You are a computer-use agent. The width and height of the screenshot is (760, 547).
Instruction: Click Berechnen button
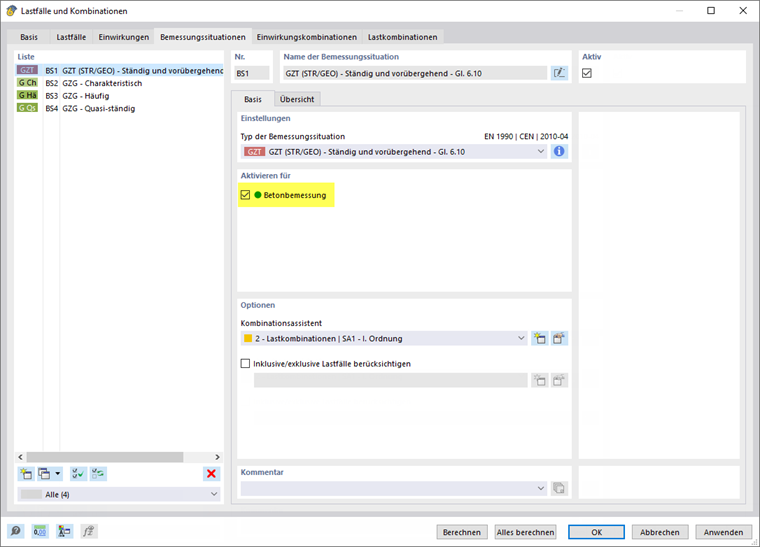pyautogui.click(x=461, y=532)
